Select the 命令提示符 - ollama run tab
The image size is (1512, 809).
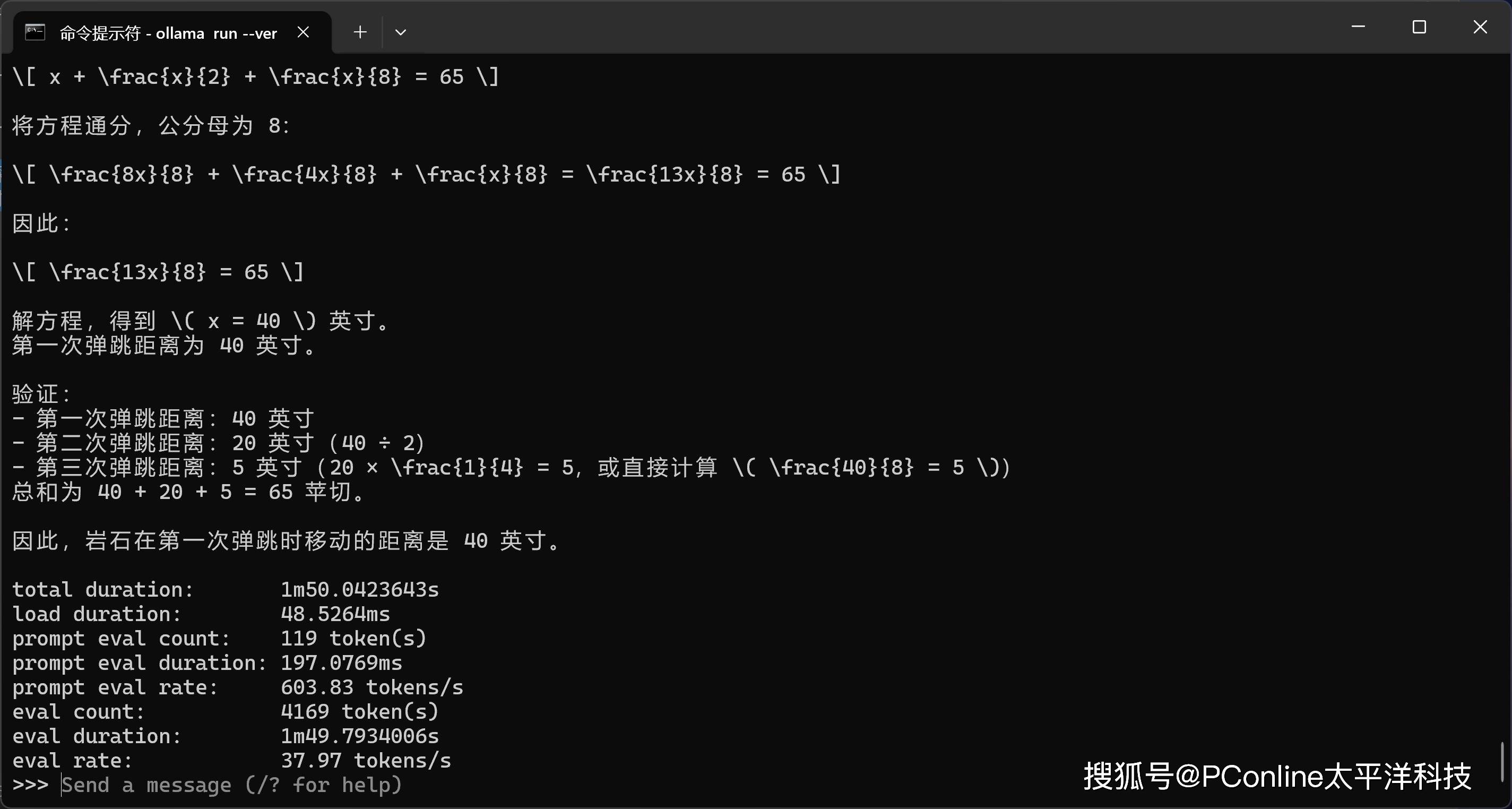point(168,33)
